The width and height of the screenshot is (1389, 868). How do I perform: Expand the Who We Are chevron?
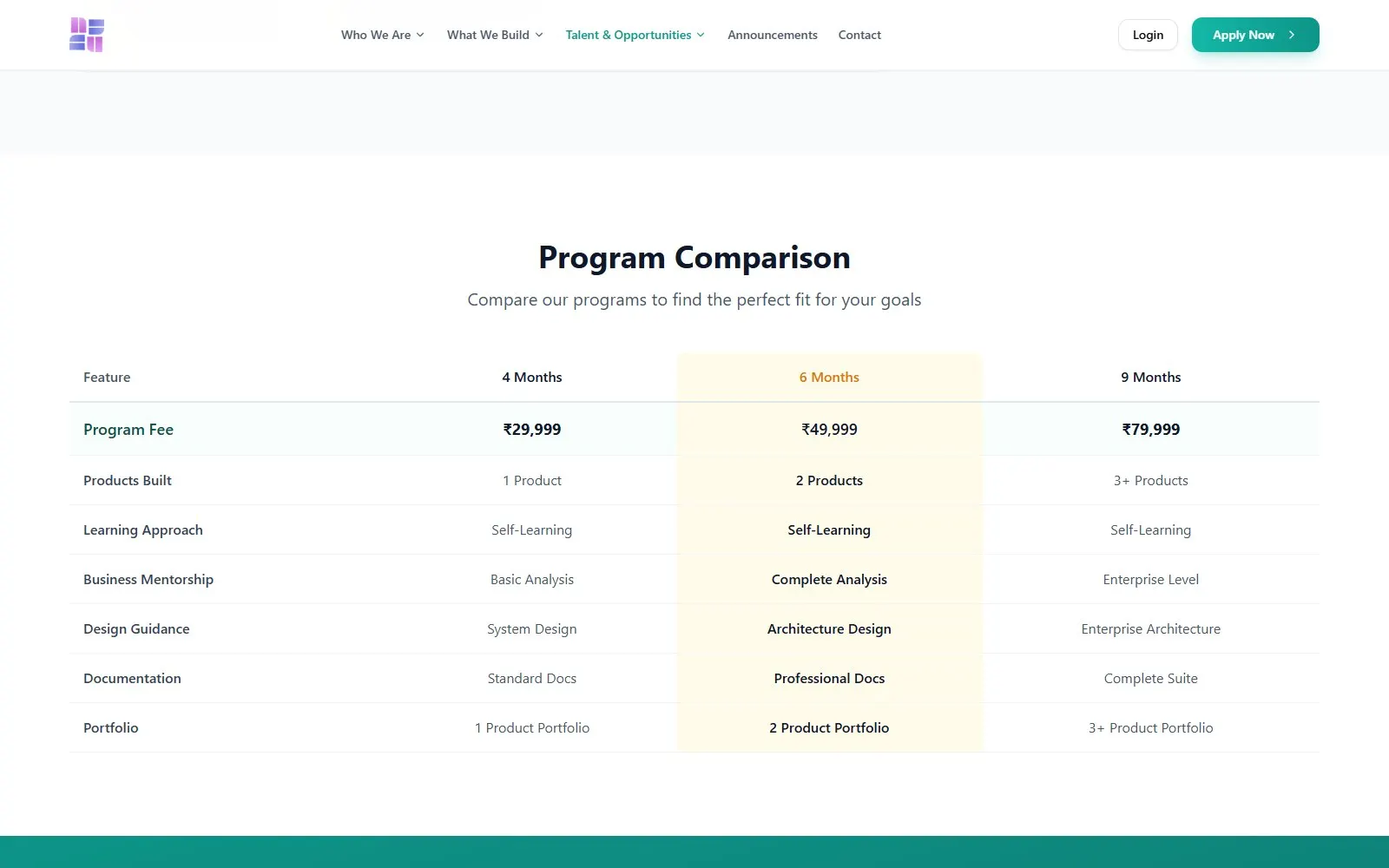pyautogui.click(x=420, y=35)
